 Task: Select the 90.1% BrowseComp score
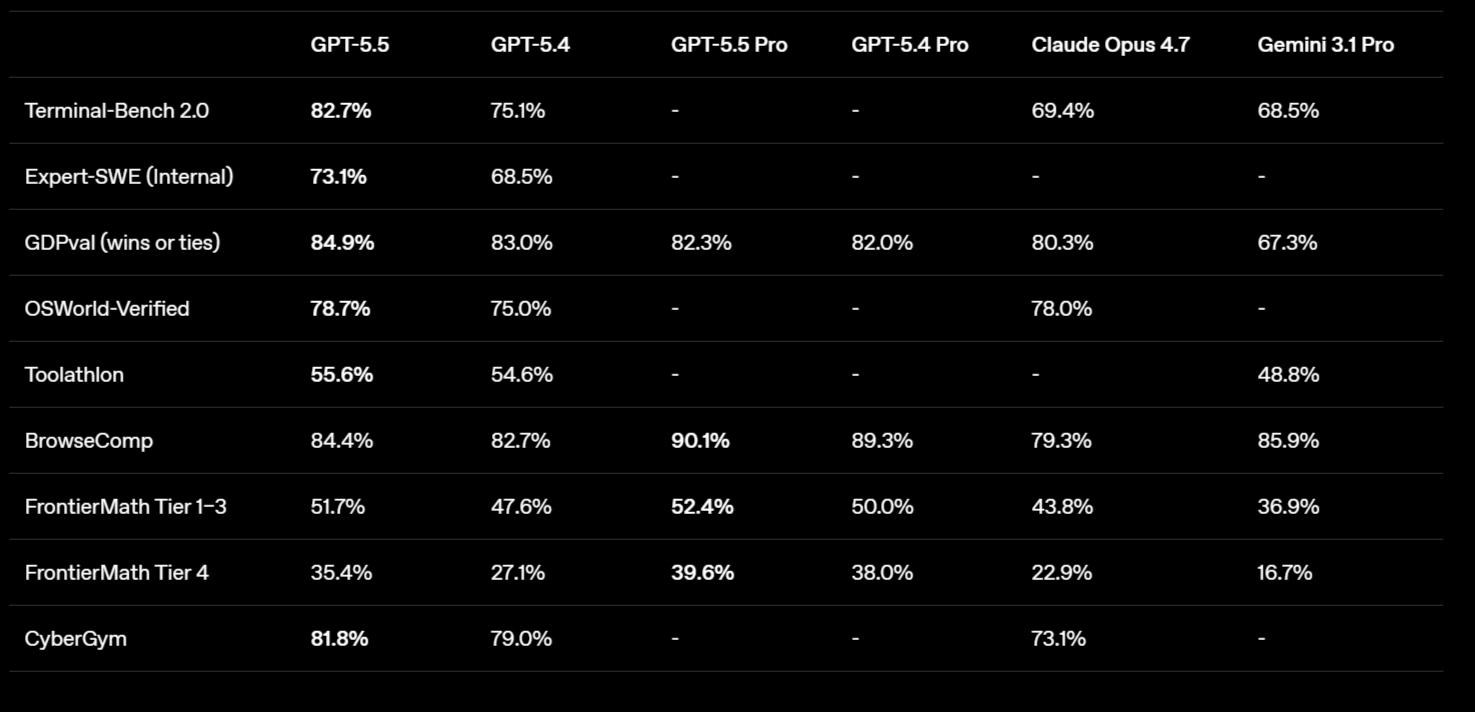tap(700, 441)
